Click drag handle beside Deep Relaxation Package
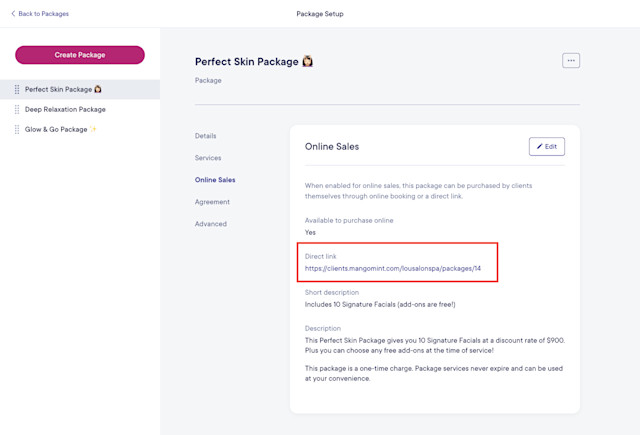Image resolution: width=640 pixels, height=435 pixels. [17, 109]
